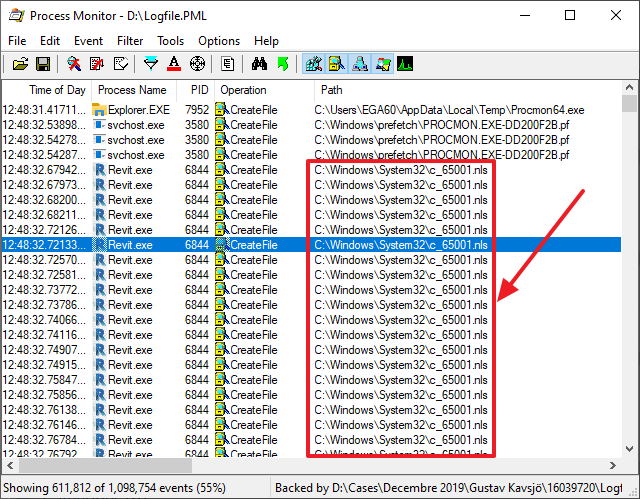Viewport: 640px width, 499px height.
Task: Click the 'Showing 611,812 of 1,098,754 events' status text
Action: (114, 488)
